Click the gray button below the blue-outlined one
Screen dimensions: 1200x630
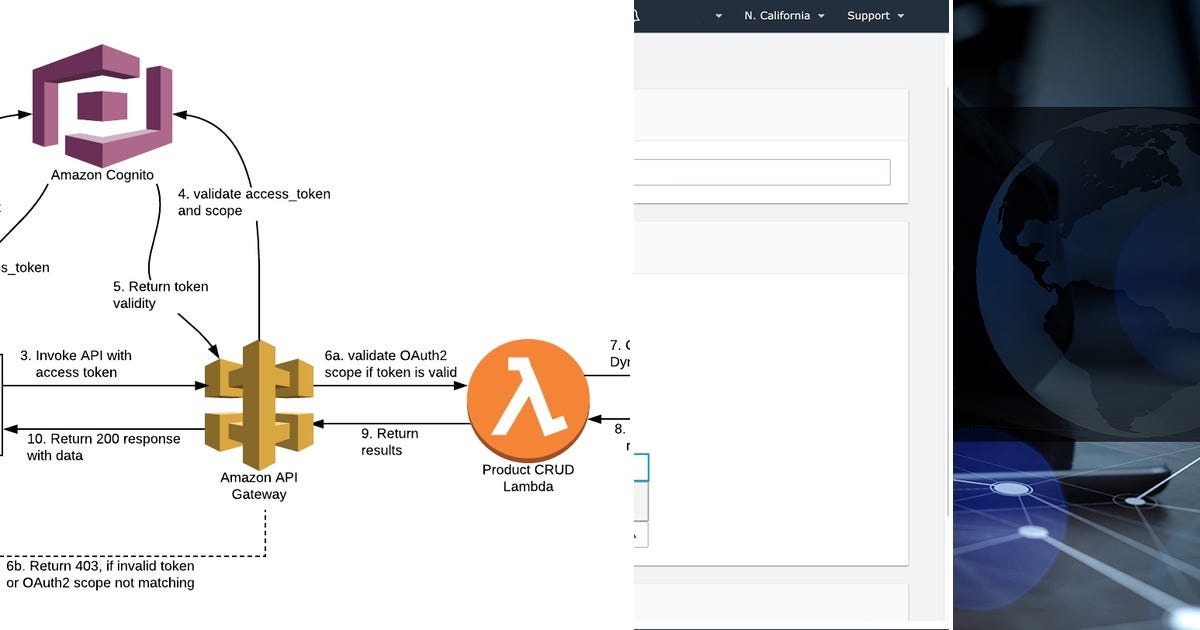[641, 502]
